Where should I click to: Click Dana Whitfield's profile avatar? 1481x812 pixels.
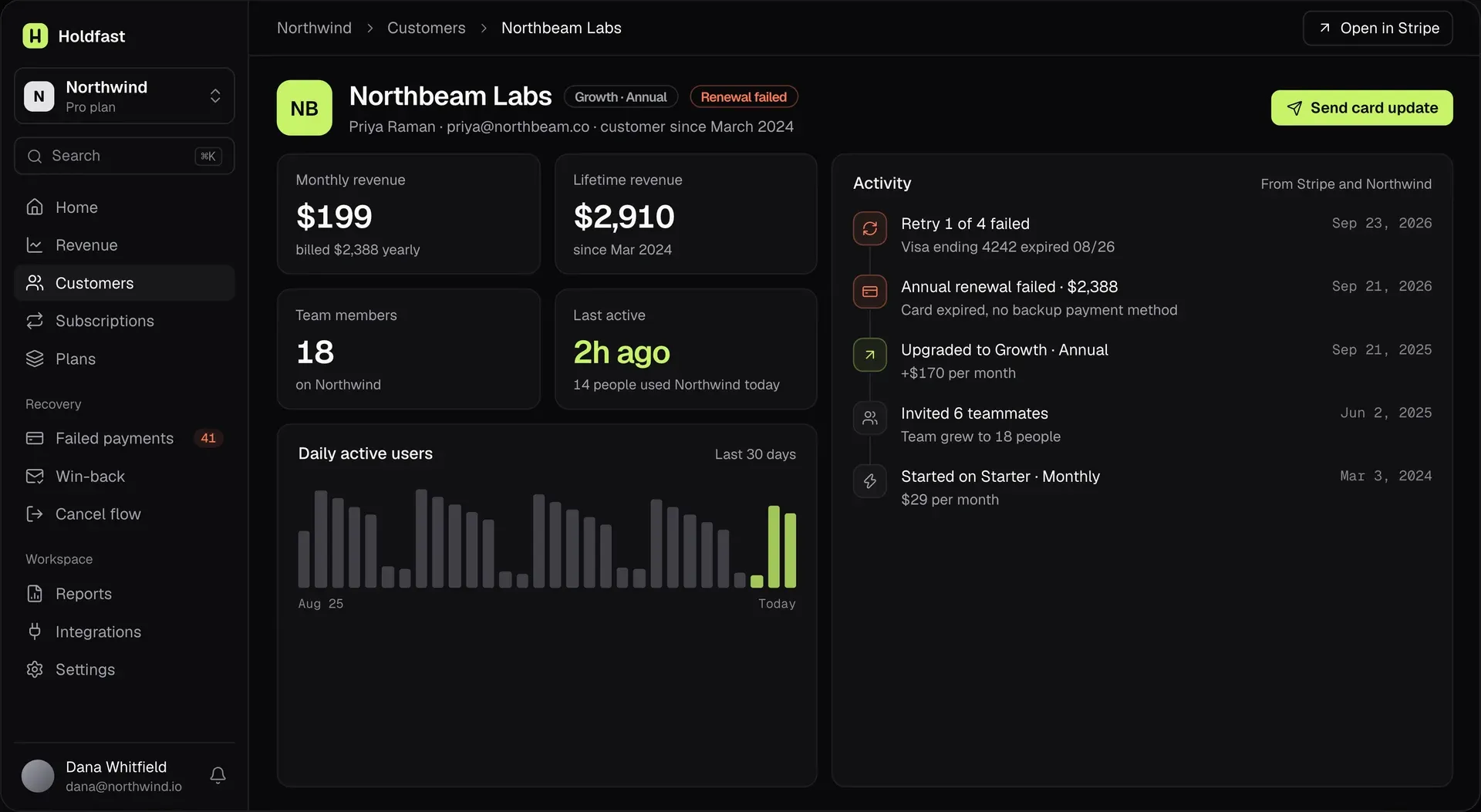coord(38,776)
